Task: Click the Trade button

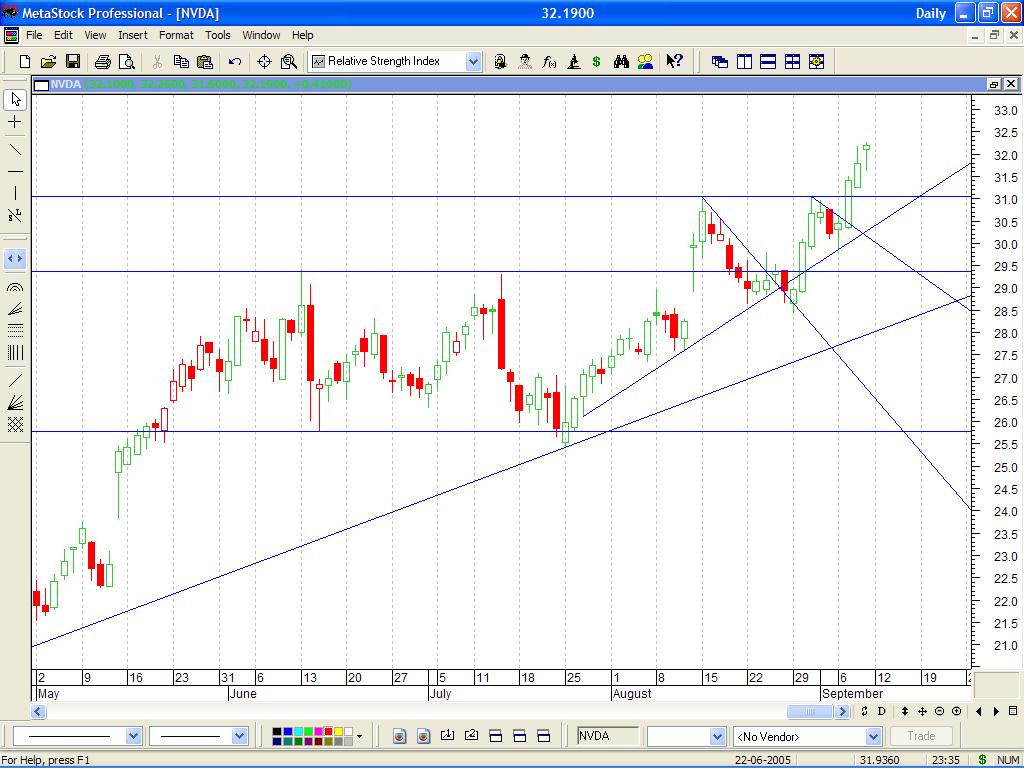Action: [921, 736]
